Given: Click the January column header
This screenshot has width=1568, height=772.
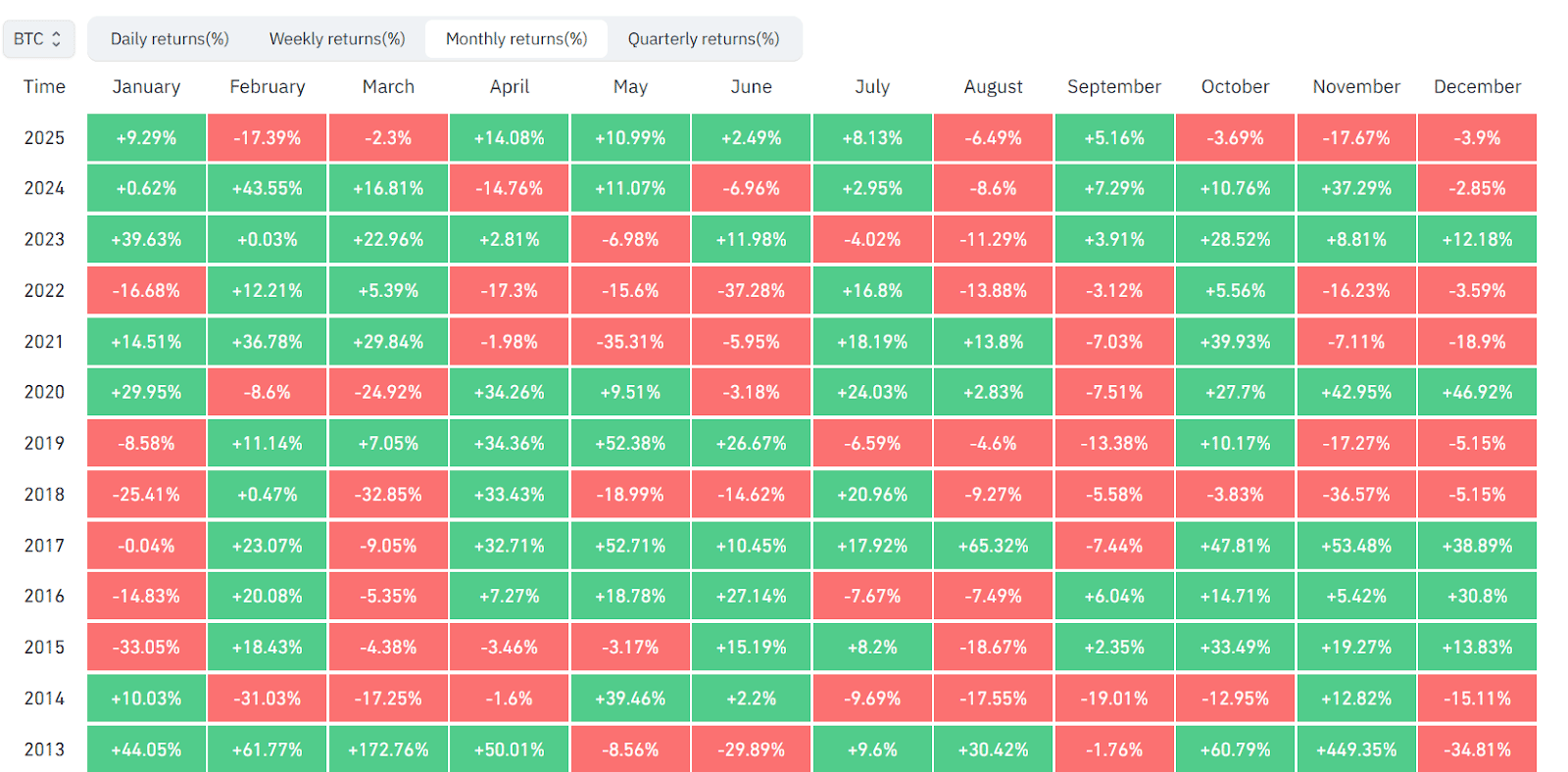Looking at the screenshot, I should point(146,86).
